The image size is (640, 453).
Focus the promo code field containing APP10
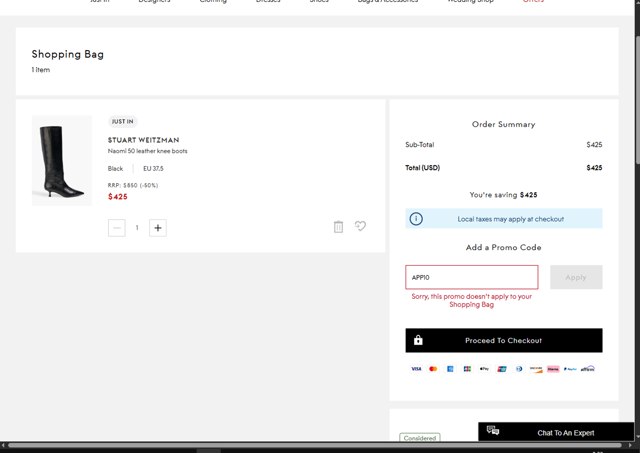[x=471, y=277]
